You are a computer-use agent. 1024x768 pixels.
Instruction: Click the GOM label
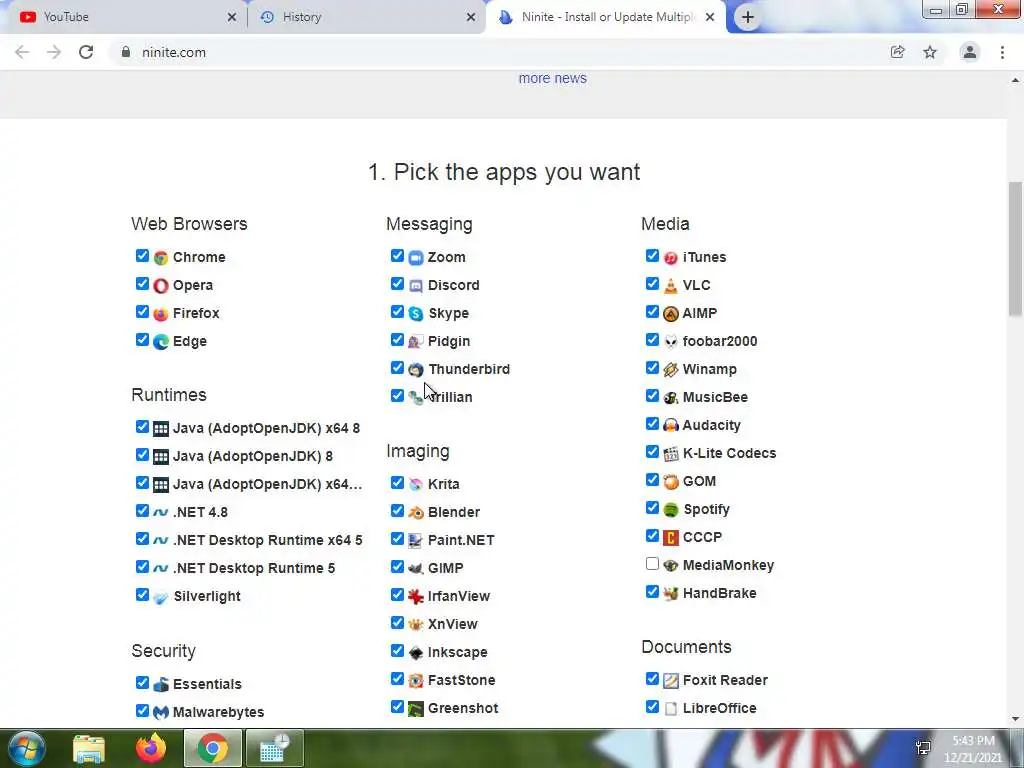[x=699, y=481]
